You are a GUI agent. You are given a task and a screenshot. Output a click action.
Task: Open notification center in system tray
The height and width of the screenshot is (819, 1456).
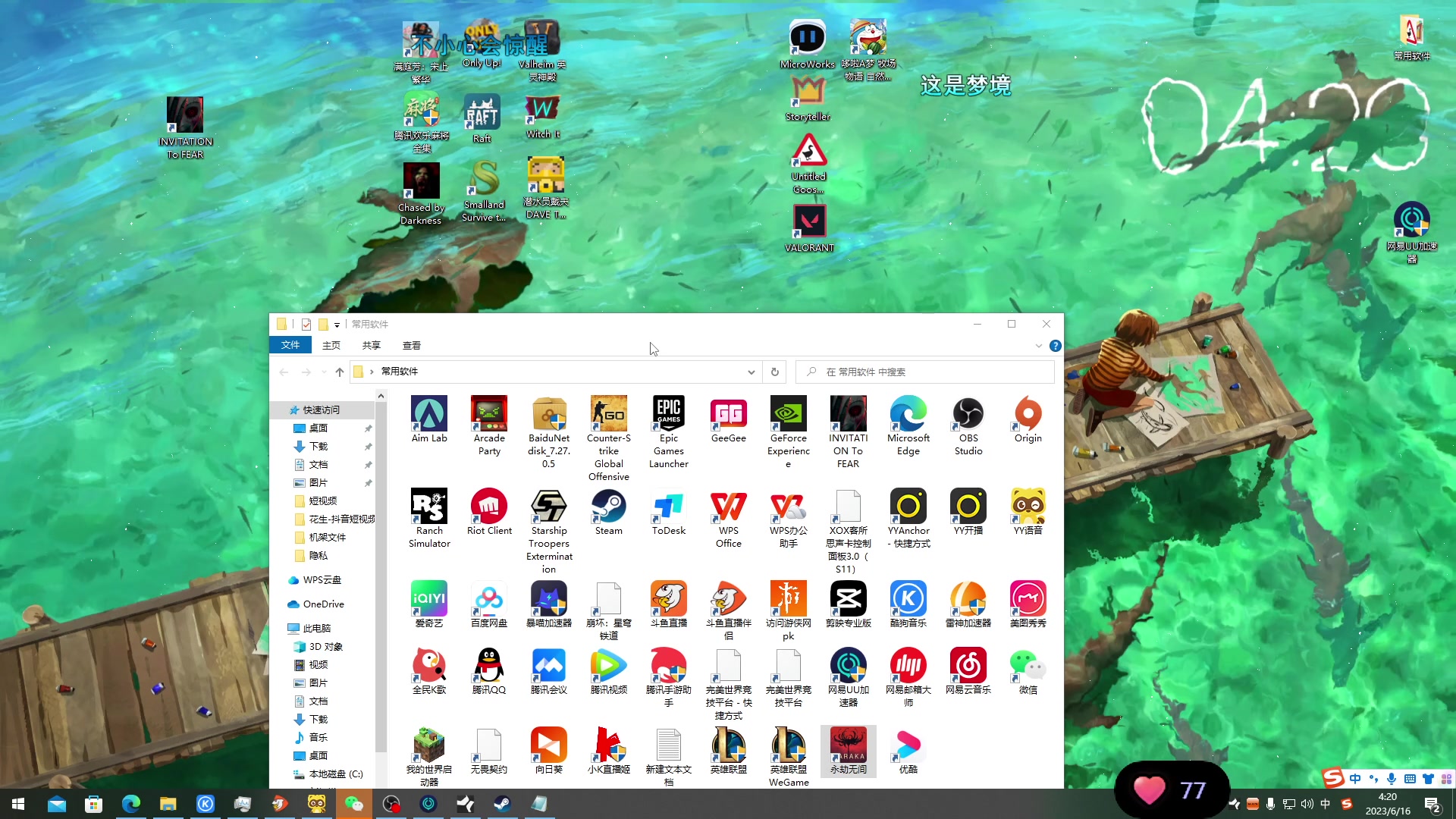1432,805
